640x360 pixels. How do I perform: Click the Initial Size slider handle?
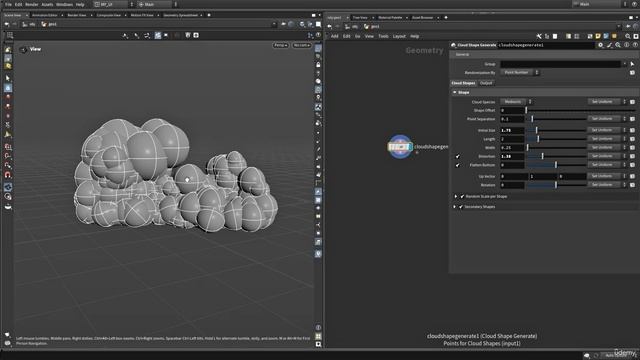(x=536, y=130)
